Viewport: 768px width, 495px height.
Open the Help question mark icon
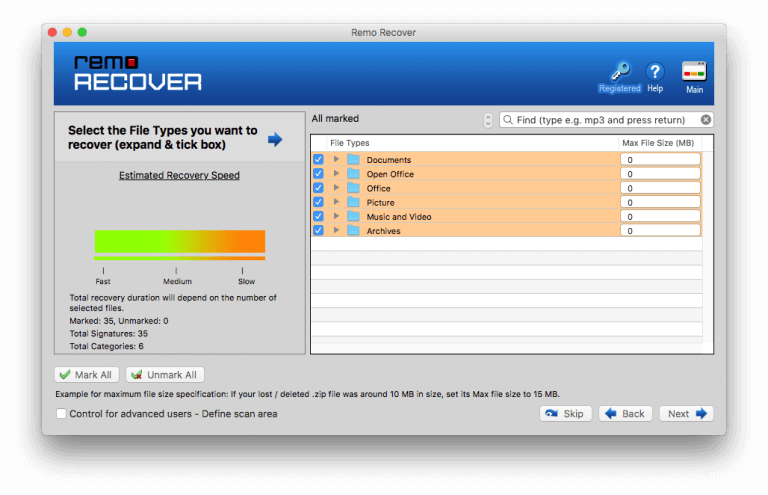point(655,72)
